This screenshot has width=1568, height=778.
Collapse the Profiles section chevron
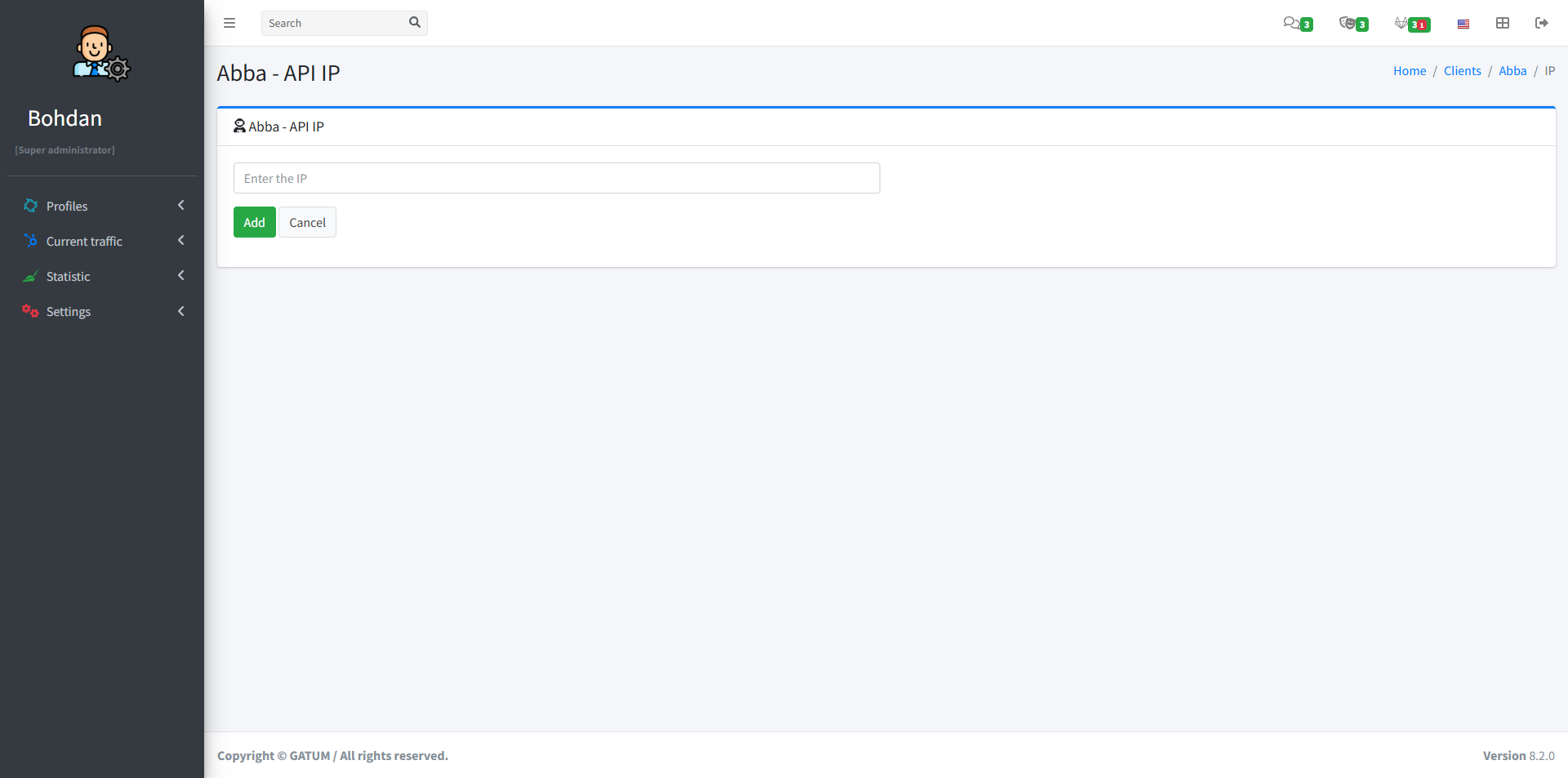(180, 206)
